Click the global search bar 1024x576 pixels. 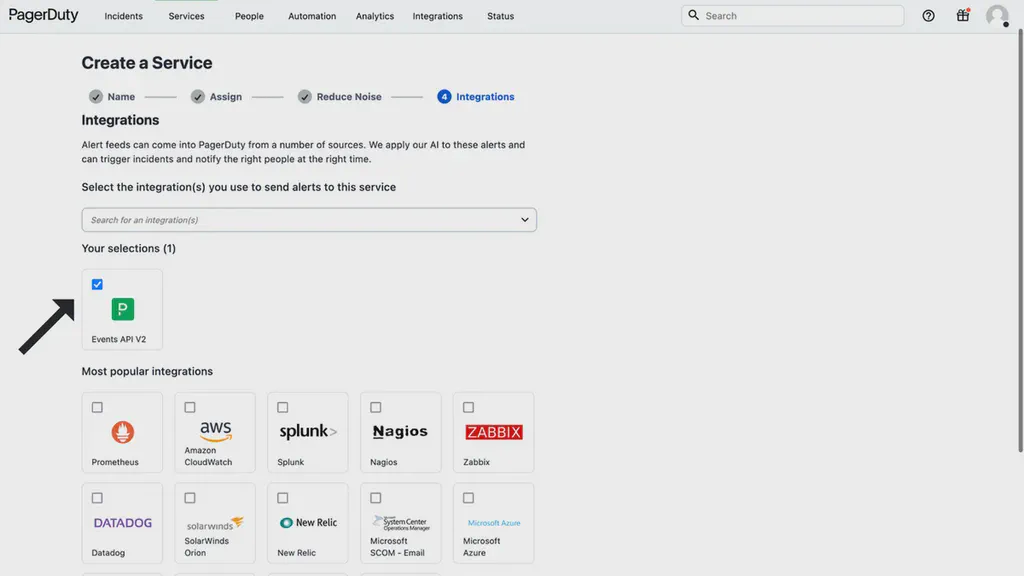793,15
